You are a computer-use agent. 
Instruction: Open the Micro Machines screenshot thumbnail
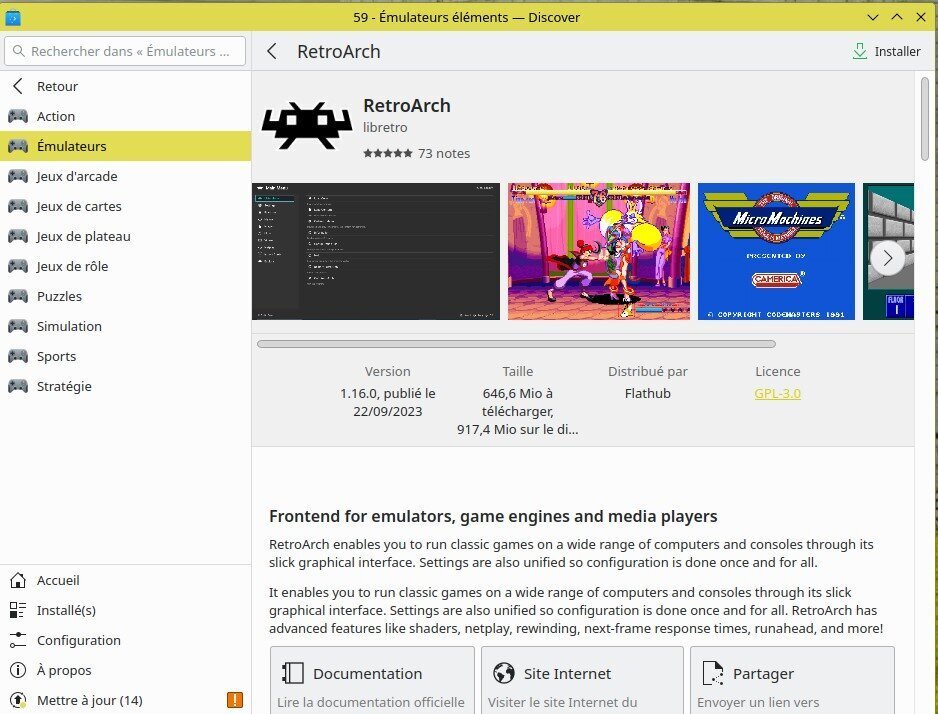pos(776,251)
